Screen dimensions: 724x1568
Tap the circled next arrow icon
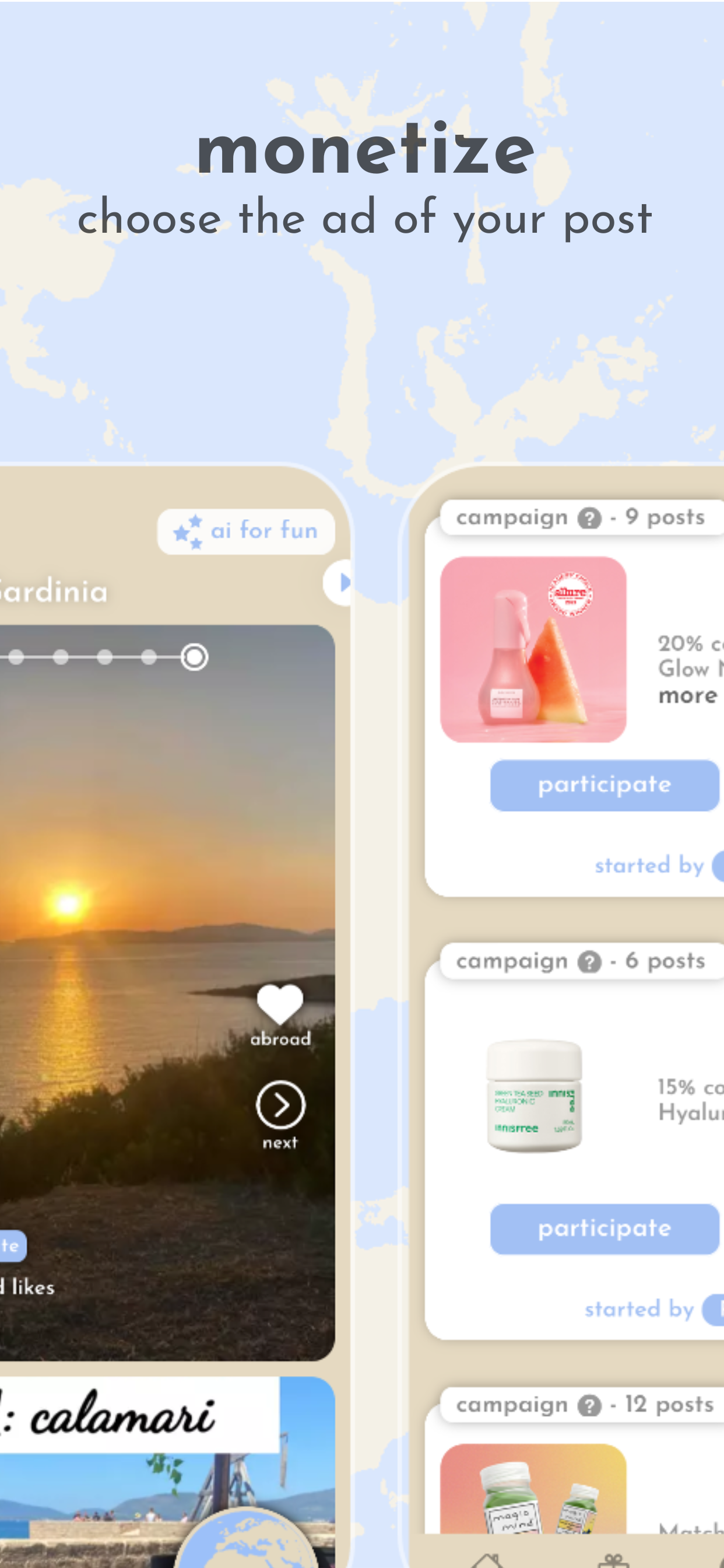pyautogui.click(x=280, y=1105)
